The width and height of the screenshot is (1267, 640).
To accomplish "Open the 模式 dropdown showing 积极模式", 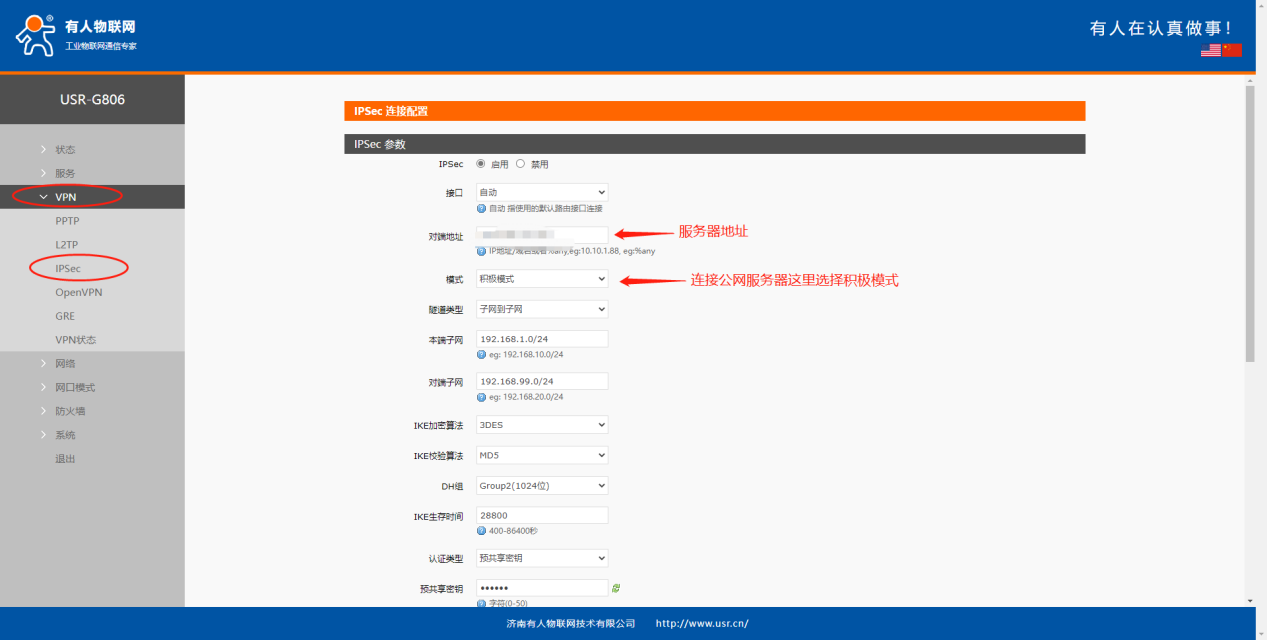I will [x=542, y=279].
